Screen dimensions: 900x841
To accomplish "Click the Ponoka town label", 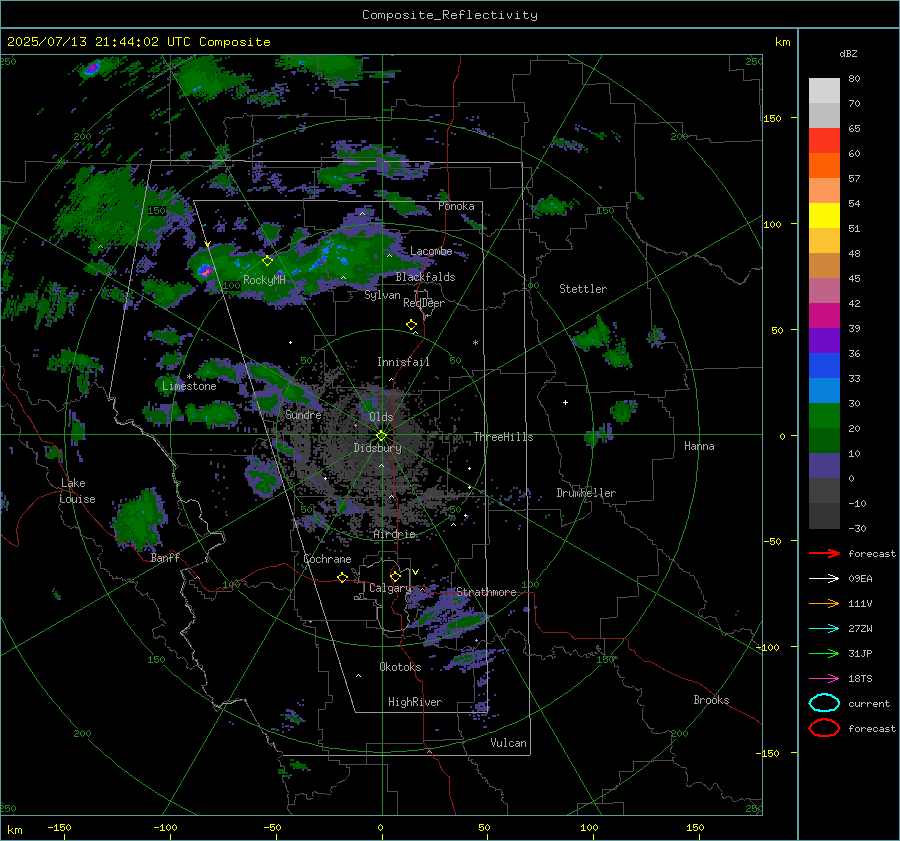I will [456, 206].
